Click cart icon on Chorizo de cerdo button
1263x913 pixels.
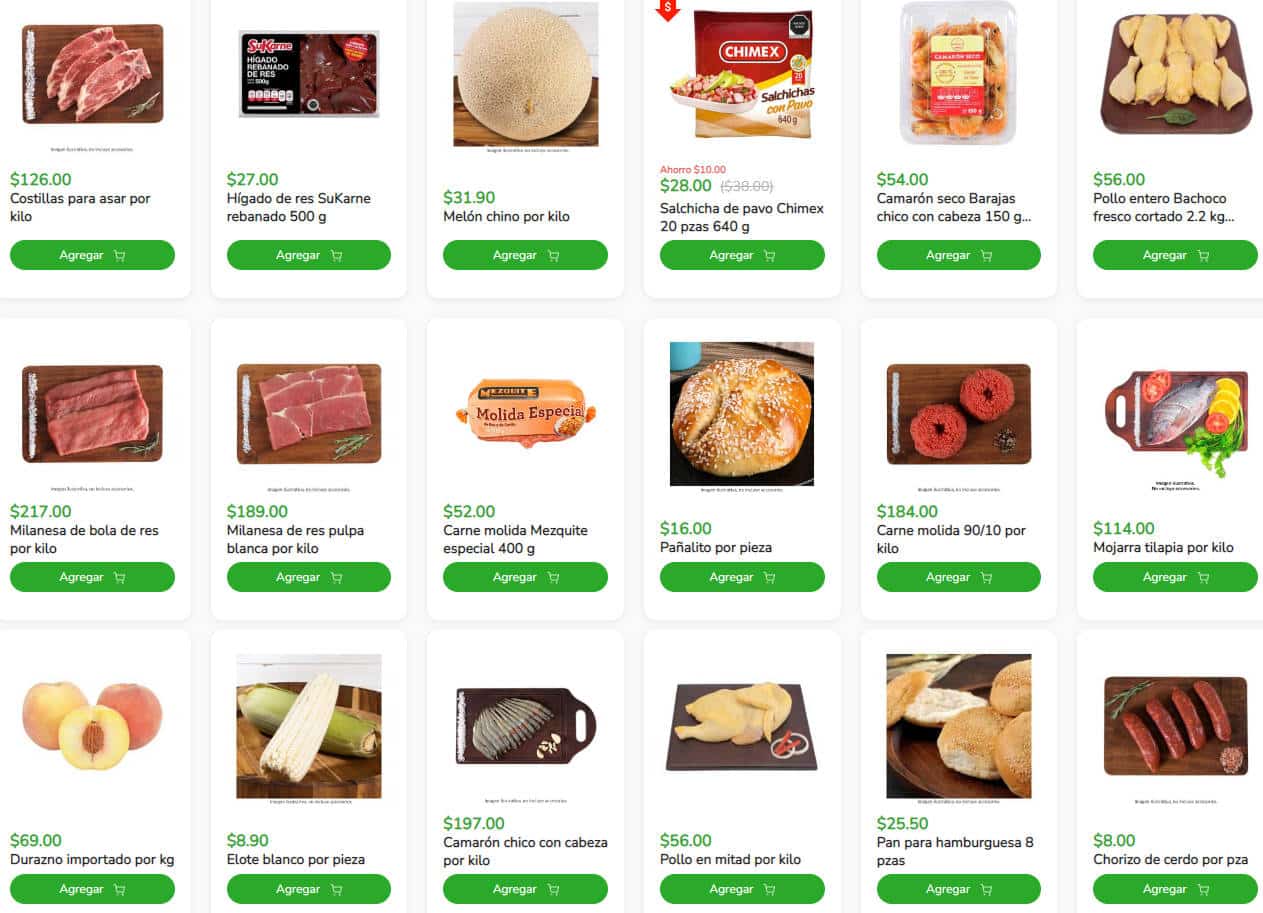pos(1203,890)
